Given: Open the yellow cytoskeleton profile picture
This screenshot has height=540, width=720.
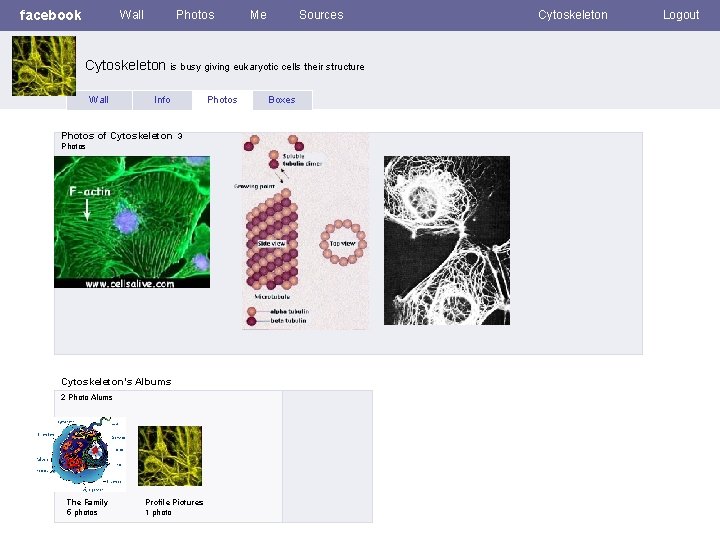Looking at the screenshot, I should (44, 66).
